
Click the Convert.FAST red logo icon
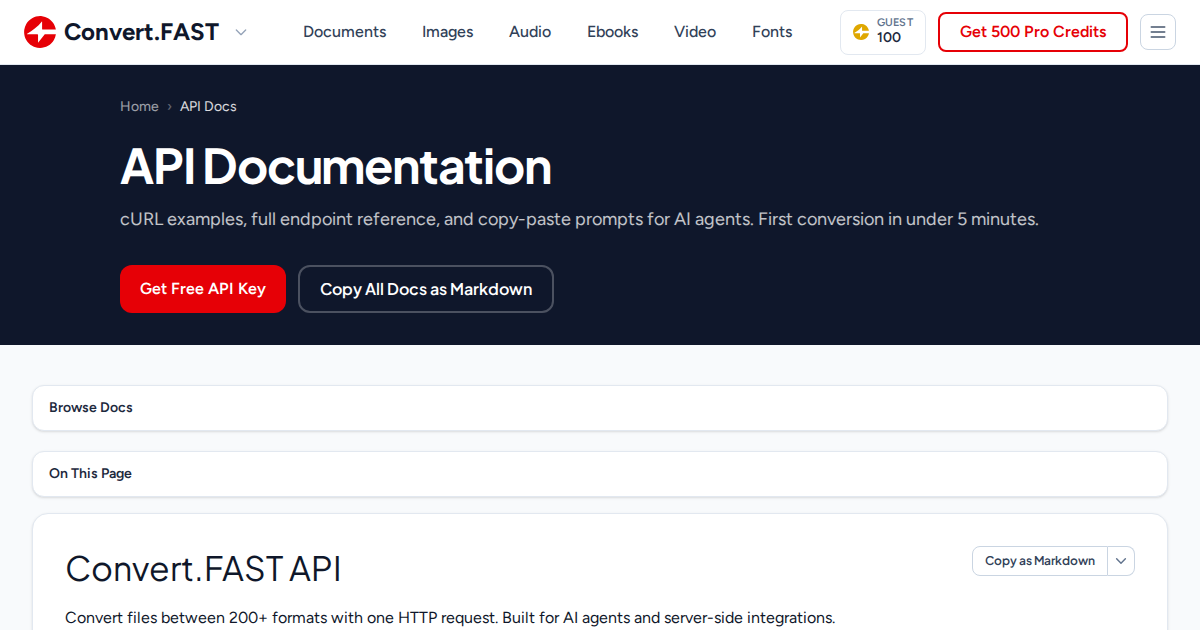(x=40, y=32)
